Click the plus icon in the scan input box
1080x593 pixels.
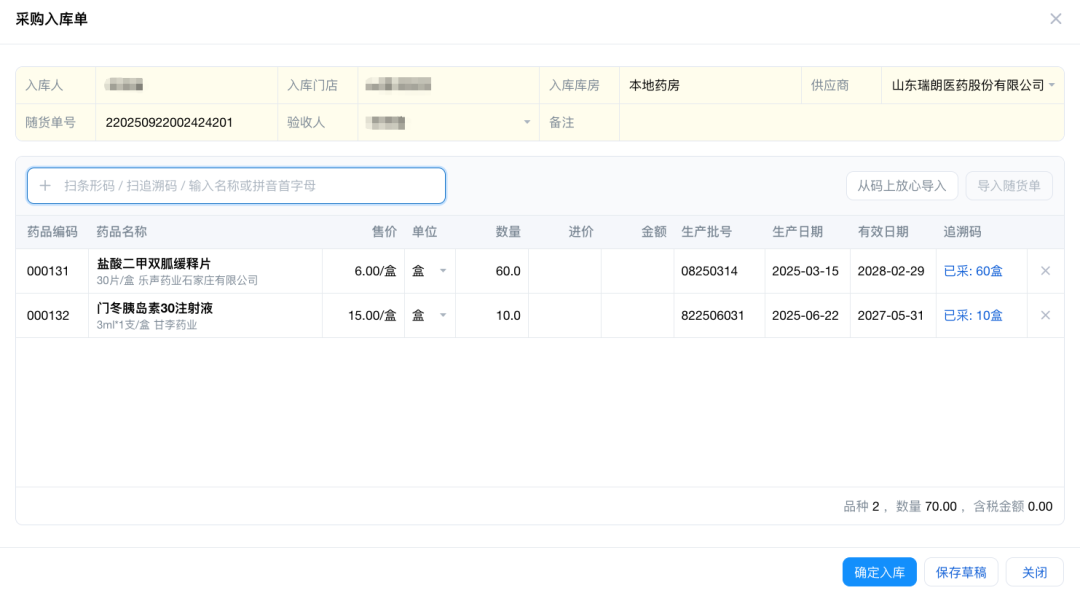pos(45,186)
